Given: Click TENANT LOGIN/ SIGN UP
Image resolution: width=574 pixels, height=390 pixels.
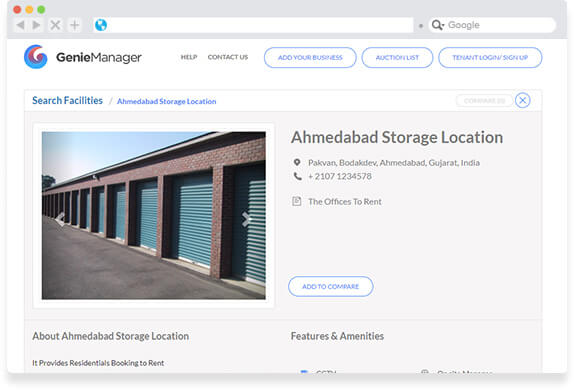Looking at the screenshot, I should point(490,57).
